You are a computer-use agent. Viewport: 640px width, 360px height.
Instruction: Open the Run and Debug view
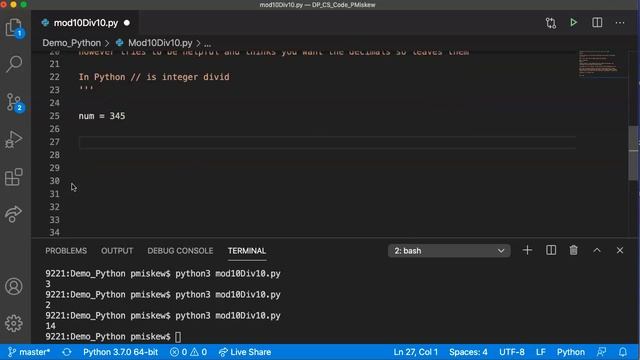pyautogui.click(x=14, y=139)
